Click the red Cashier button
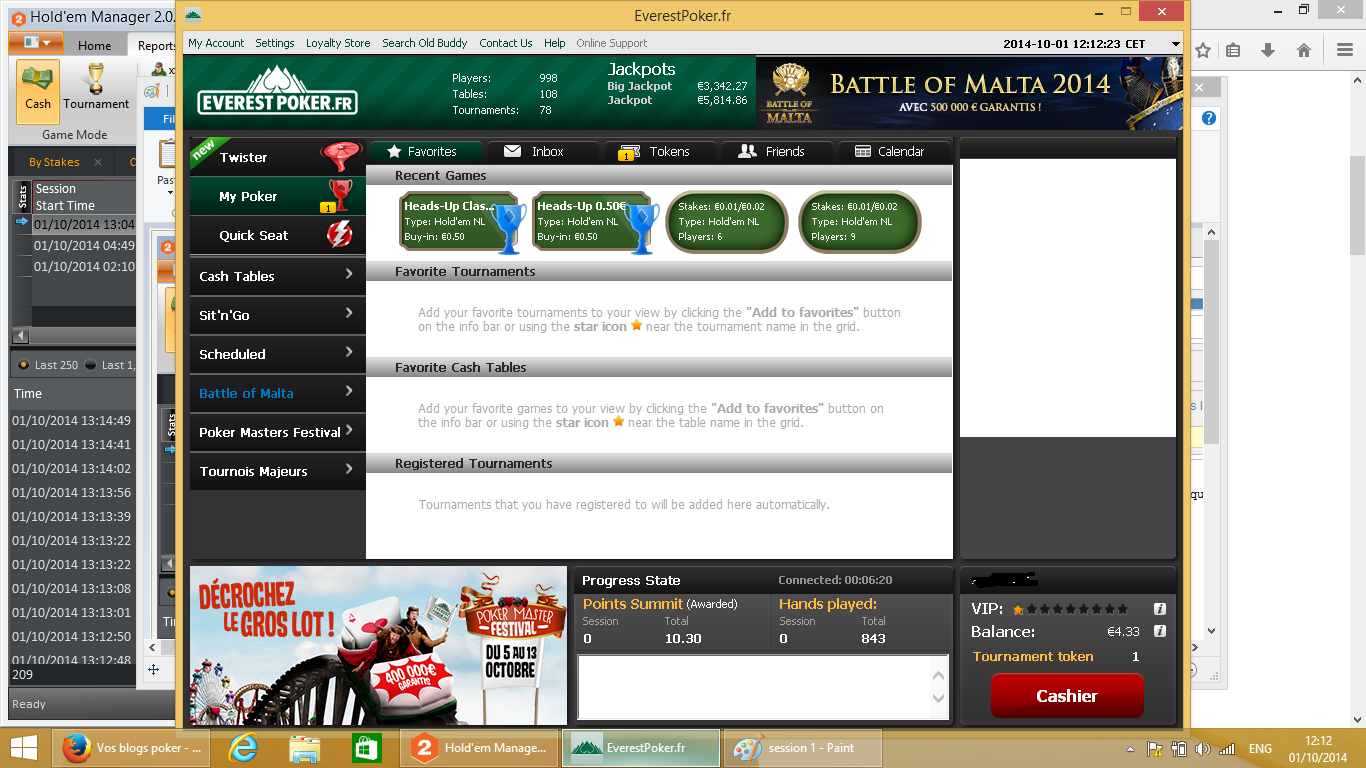 tap(1067, 696)
